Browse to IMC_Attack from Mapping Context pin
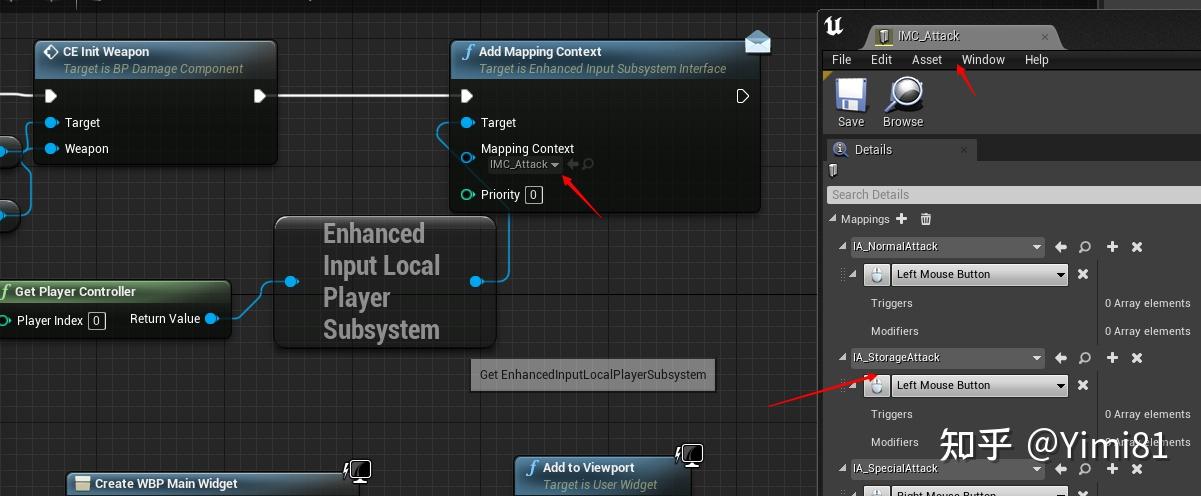 click(588, 164)
